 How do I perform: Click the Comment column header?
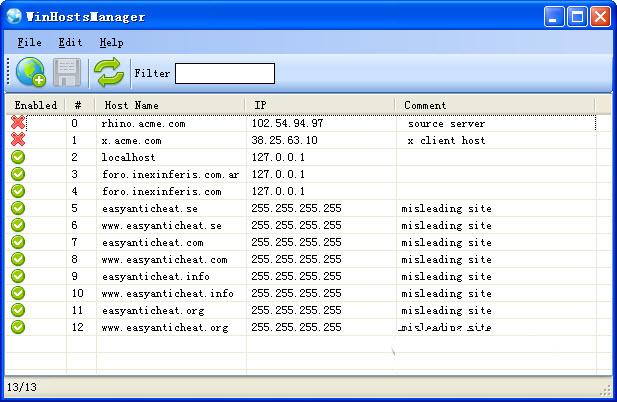tap(495, 105)
